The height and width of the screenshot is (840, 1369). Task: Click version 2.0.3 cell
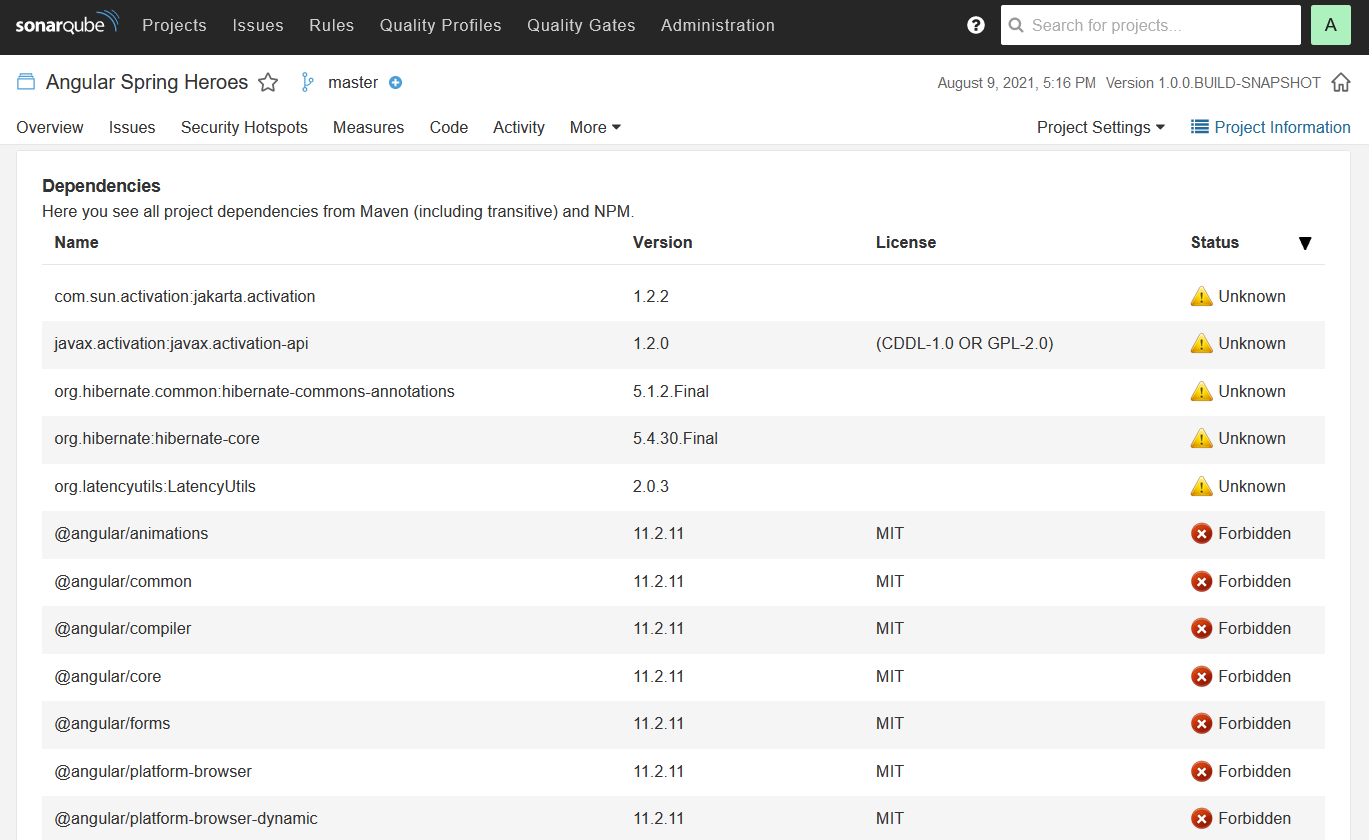pos(651,486)
